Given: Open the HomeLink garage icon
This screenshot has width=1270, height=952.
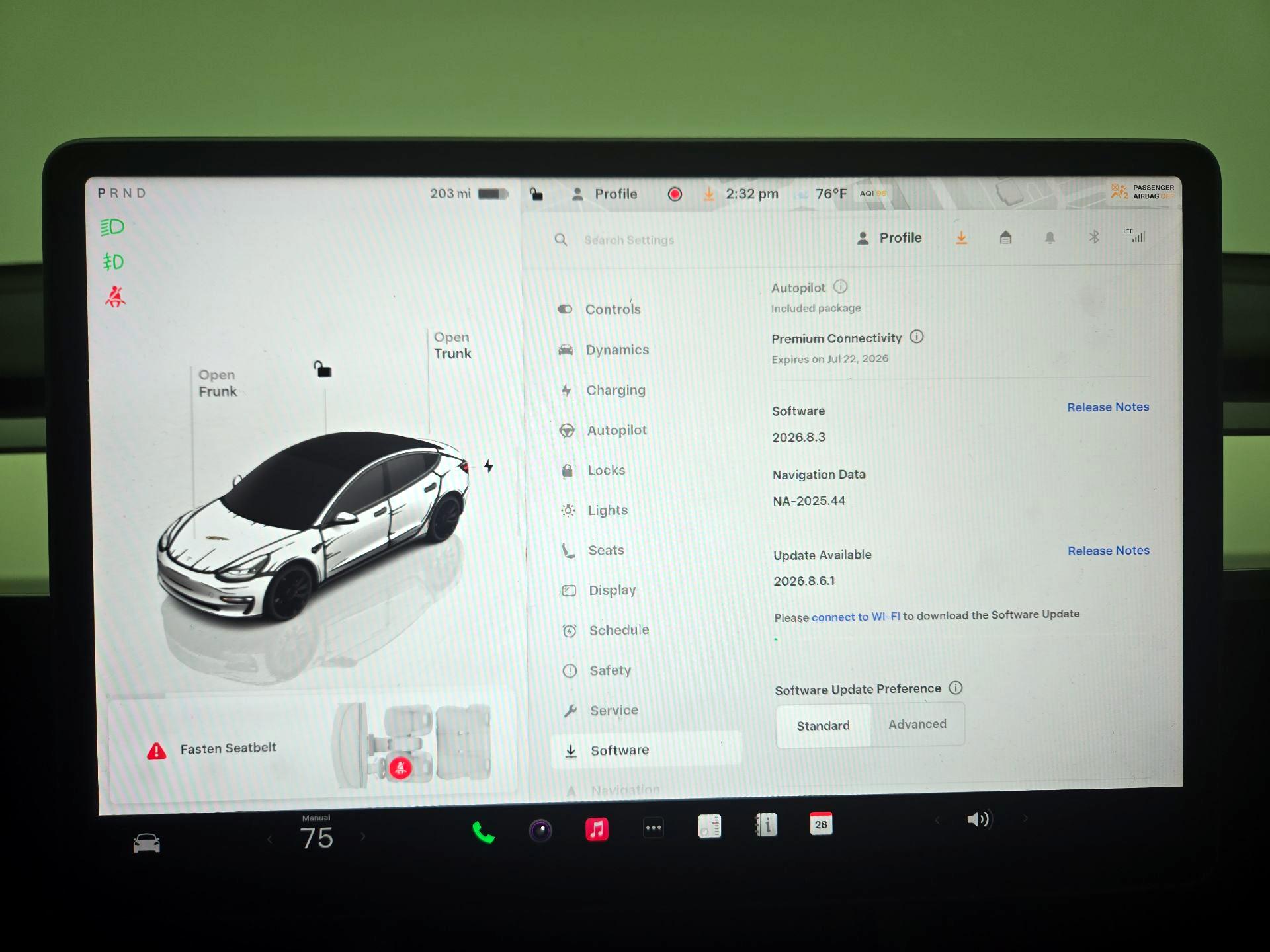Looking at the screenshot, I should coord(1005,237).
